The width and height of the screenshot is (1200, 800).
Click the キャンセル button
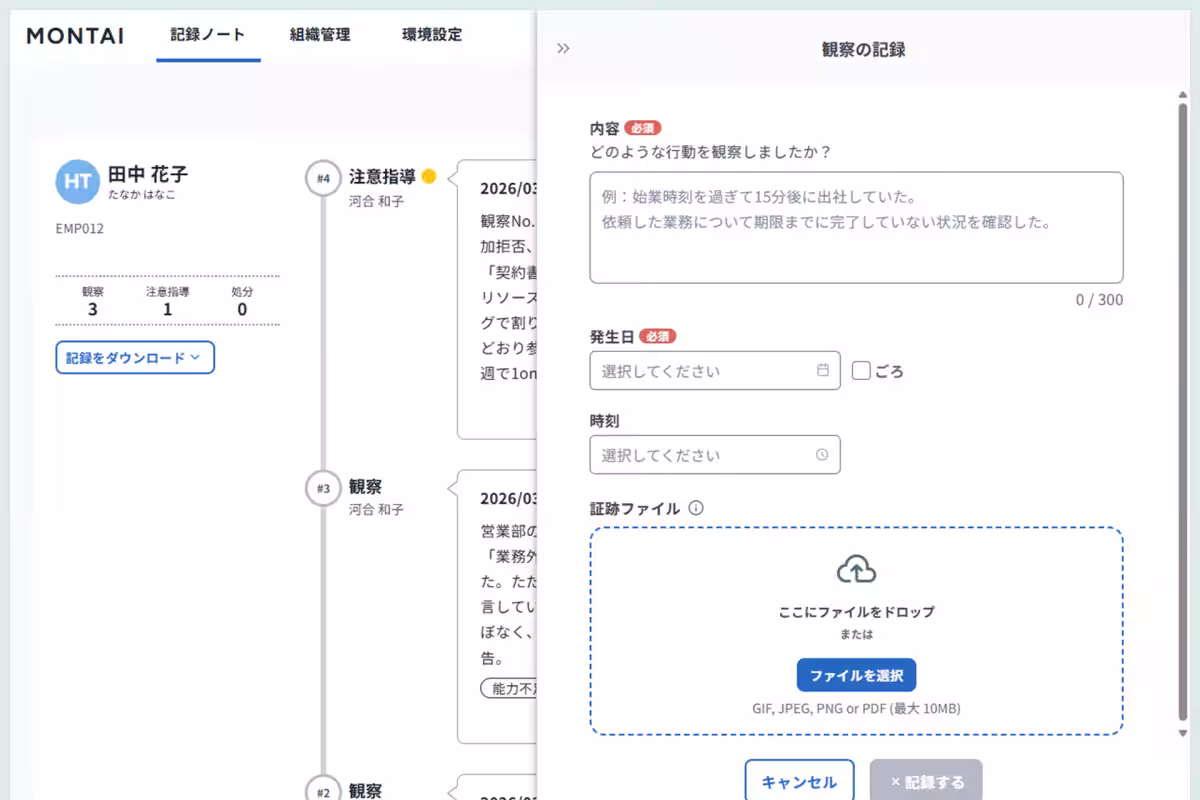click(799, 781)
